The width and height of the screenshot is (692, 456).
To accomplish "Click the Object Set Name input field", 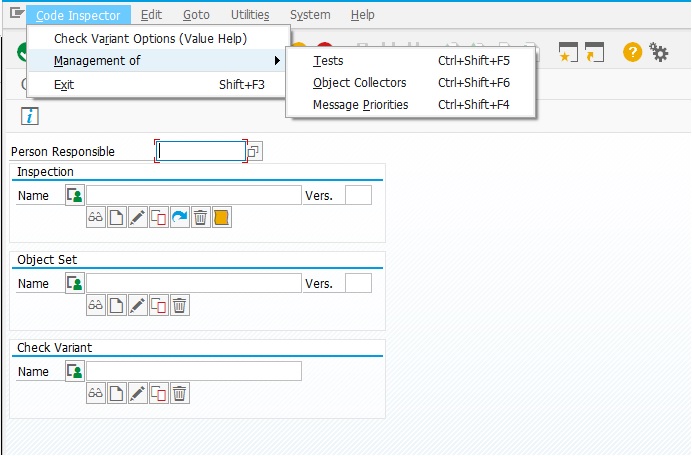I will 194,283.
